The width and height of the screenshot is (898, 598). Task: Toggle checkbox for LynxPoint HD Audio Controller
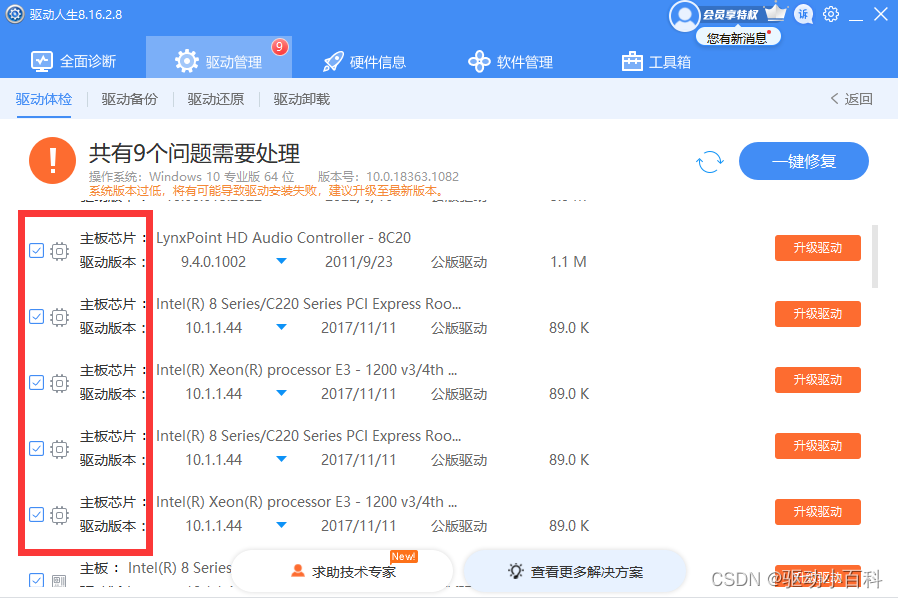click(x=37, y=251)
